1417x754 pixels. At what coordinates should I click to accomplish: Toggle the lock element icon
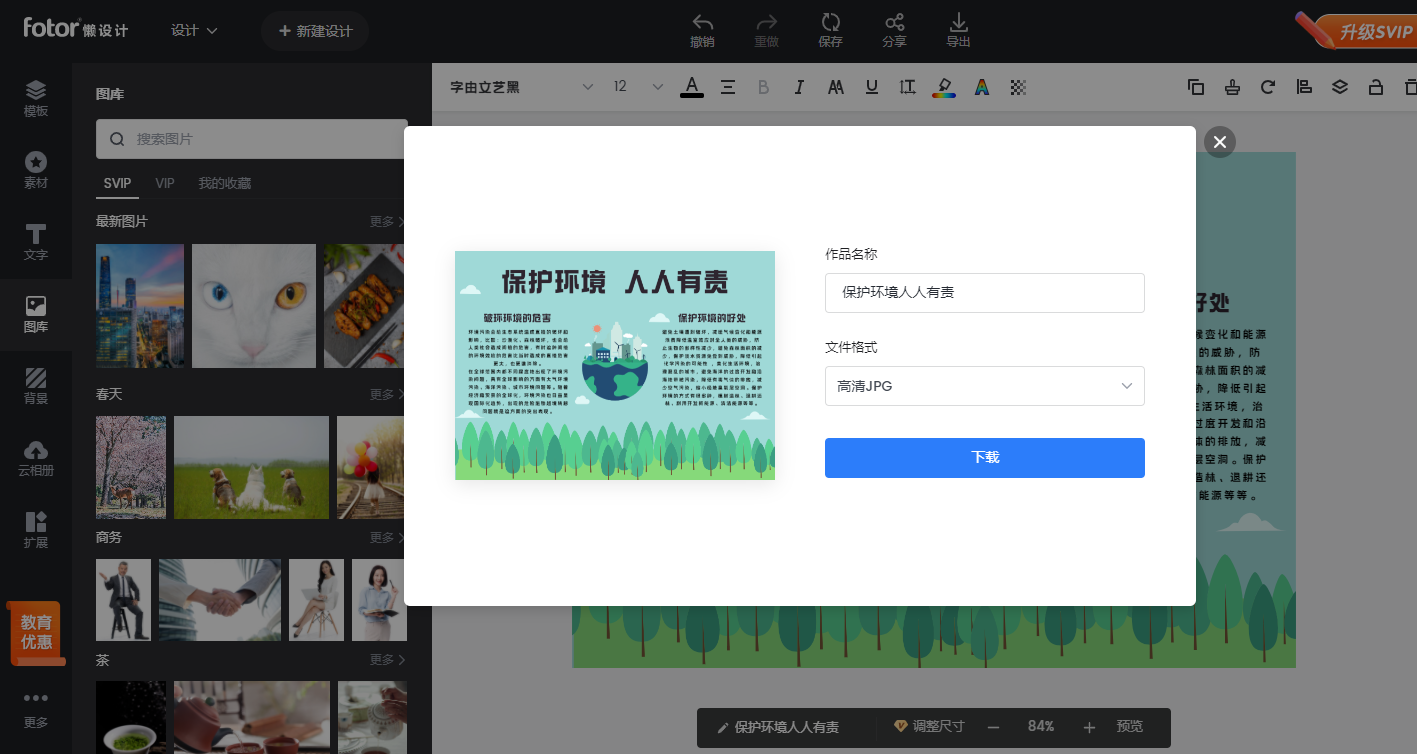coord(1376,87)
